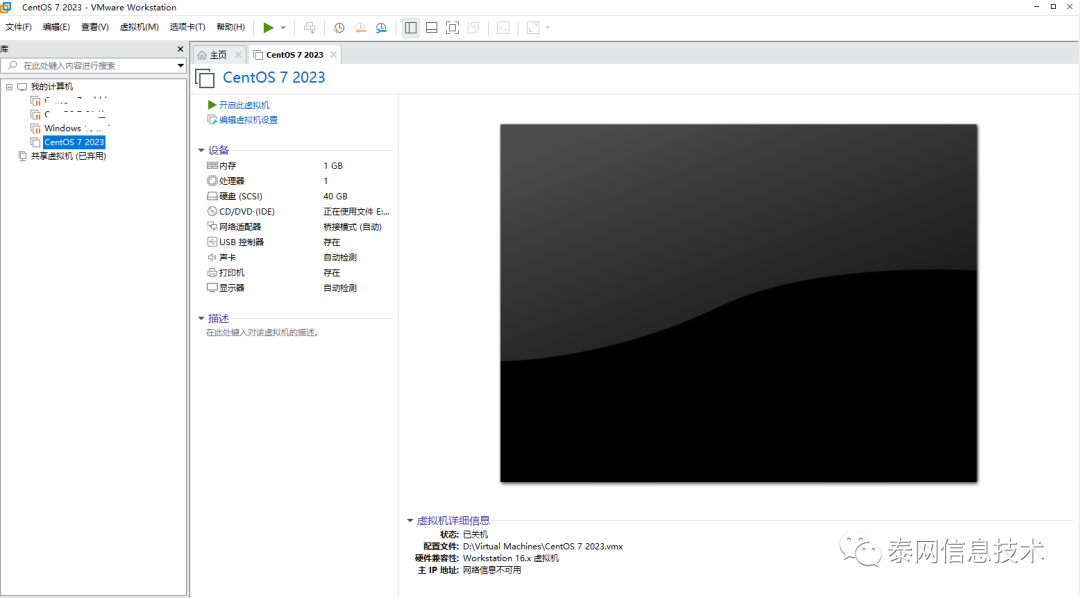Click the description text field 在此处键入对该虚拟机的描述

262,332
